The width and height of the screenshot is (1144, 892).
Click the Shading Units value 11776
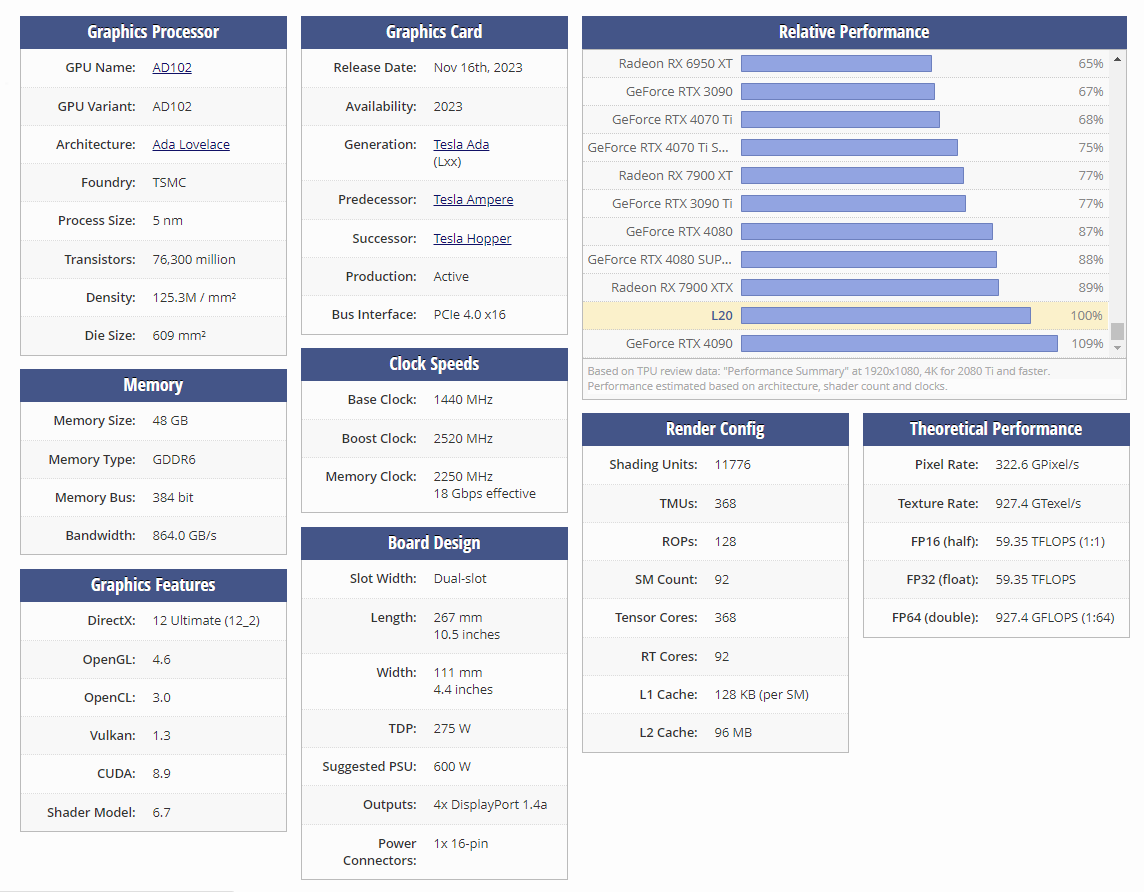(733, 465)
